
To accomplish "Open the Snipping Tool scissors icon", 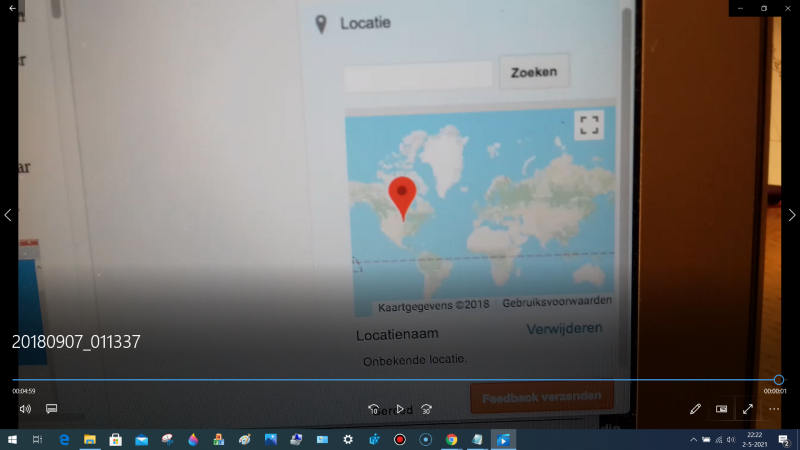I will 167,439.
